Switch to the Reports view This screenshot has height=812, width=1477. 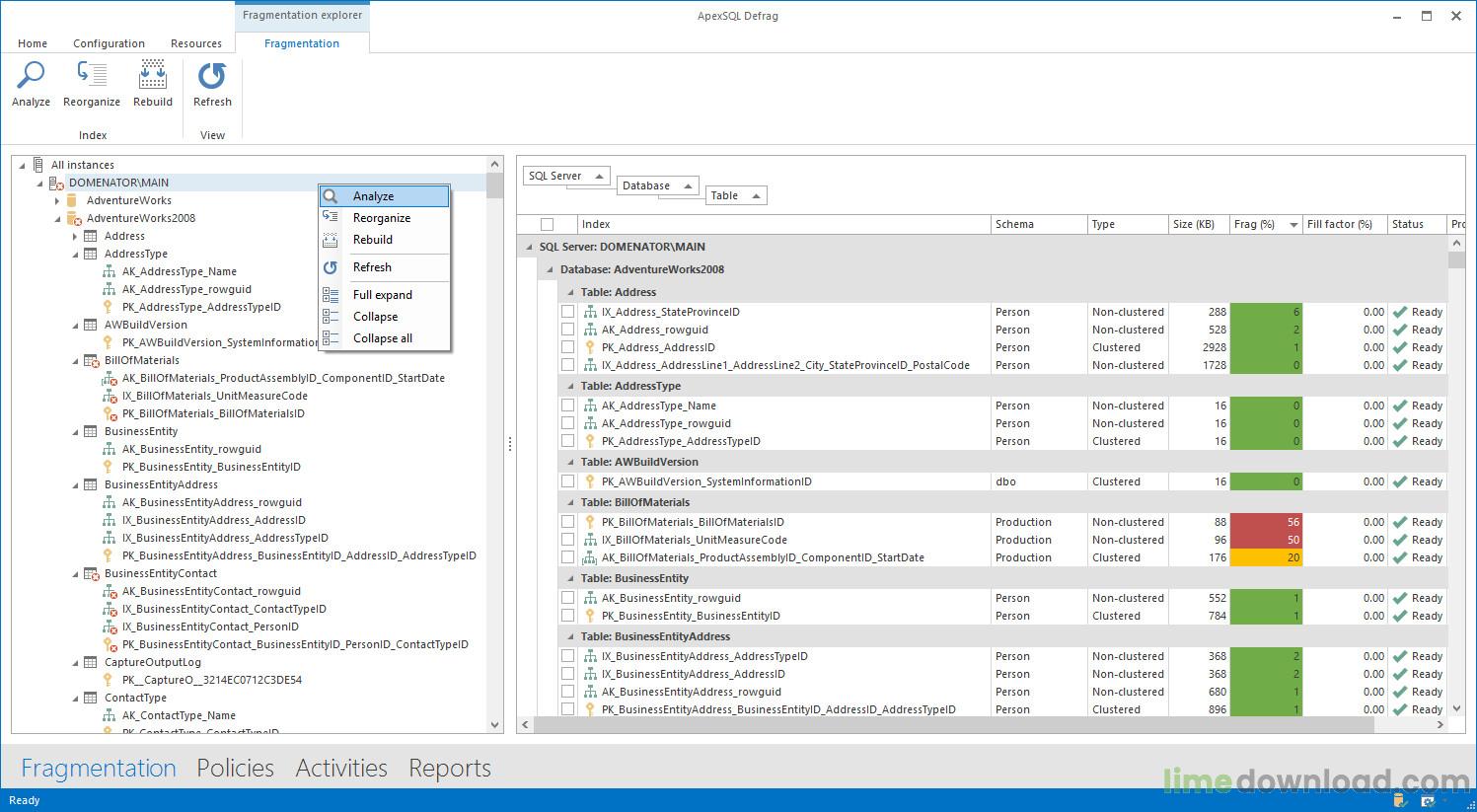pos(449,768)
